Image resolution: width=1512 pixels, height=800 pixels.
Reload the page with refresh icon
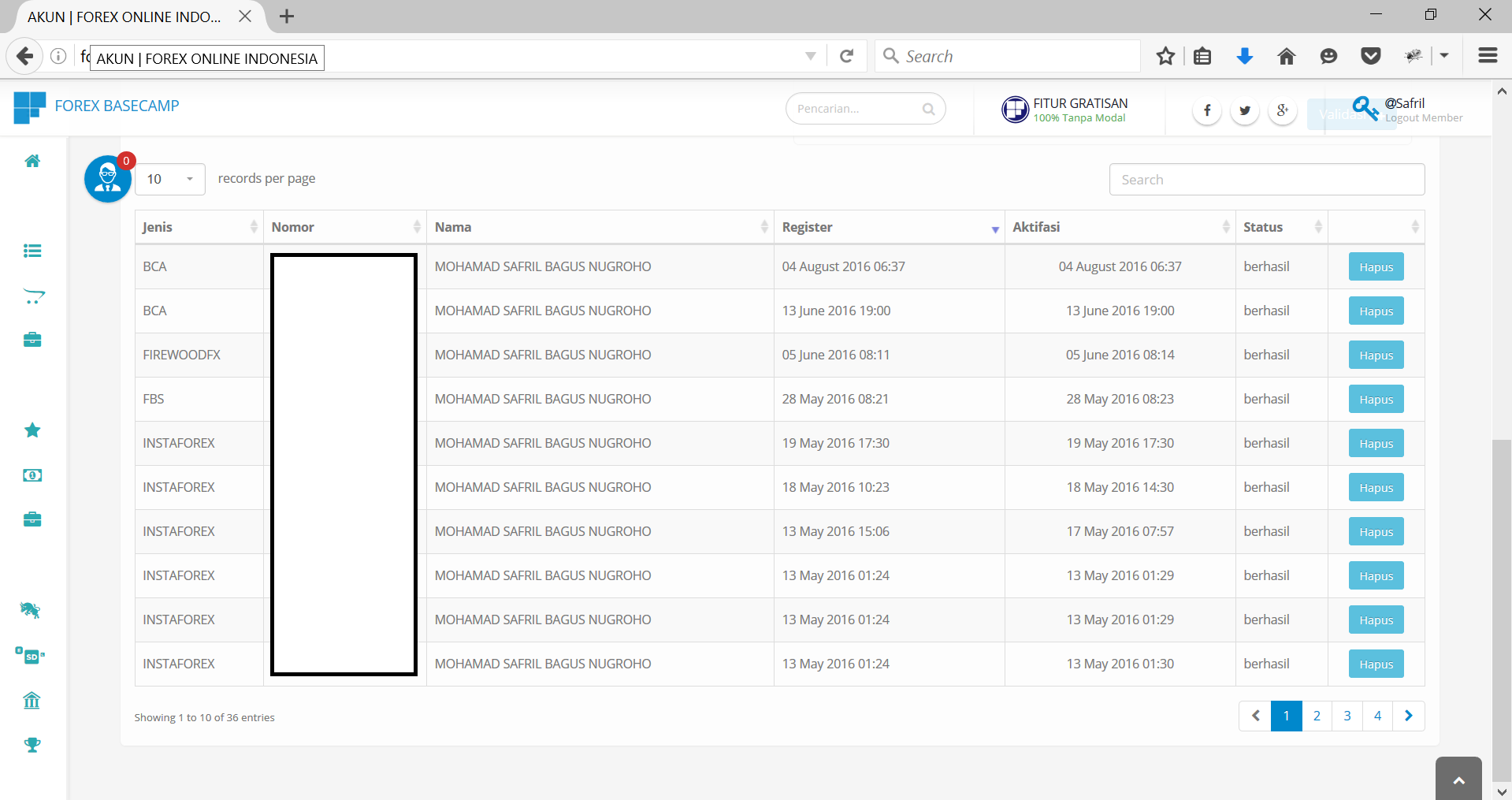(847, 56)
